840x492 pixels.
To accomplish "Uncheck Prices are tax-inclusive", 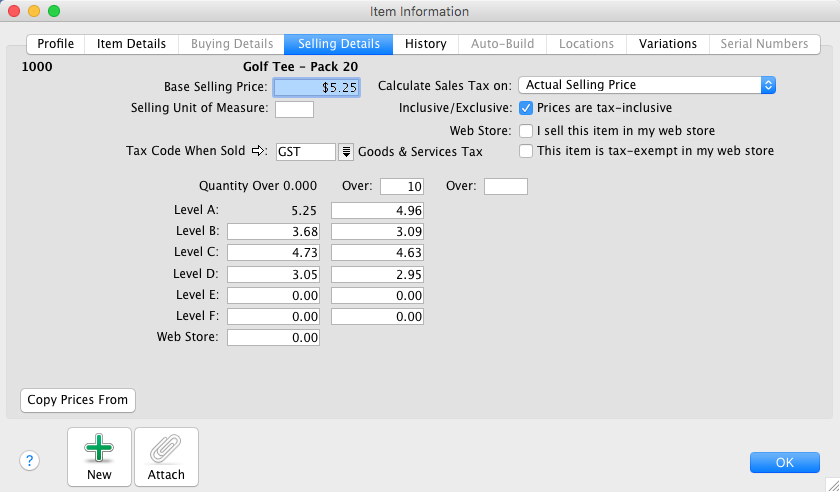I will pos(526,108).
